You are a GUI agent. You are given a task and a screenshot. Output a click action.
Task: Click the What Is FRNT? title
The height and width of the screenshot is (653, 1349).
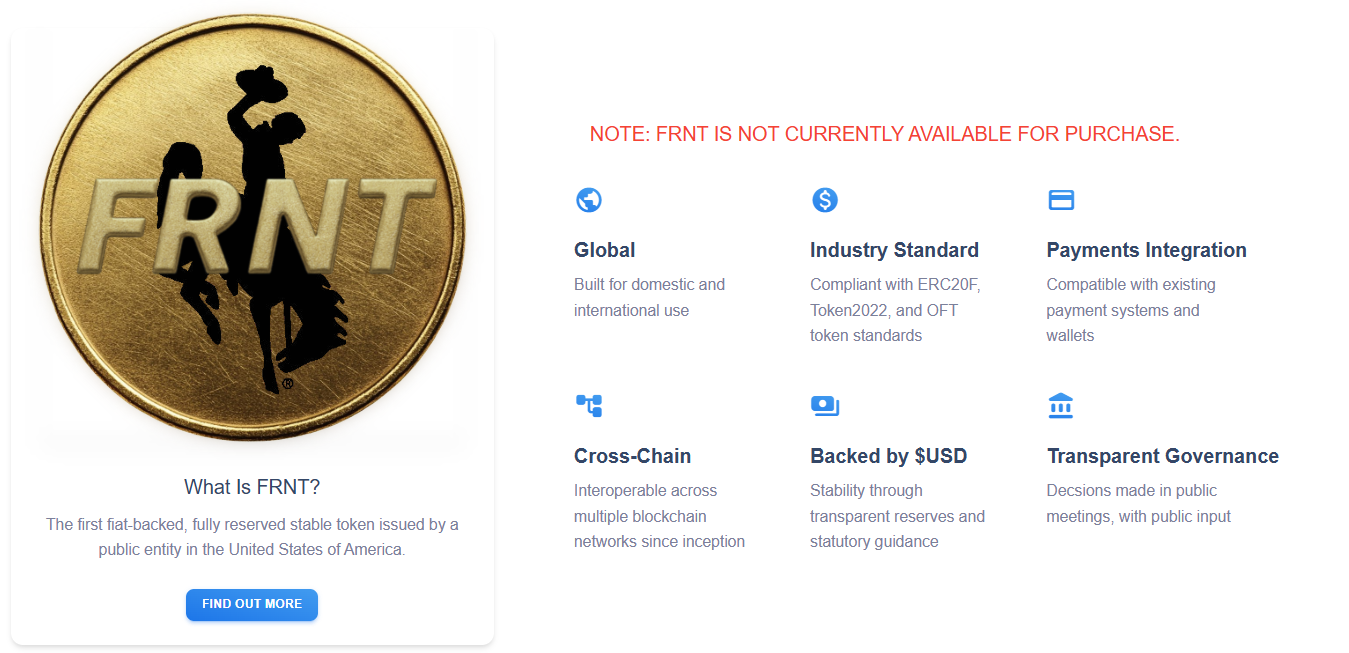coord(252,487)
